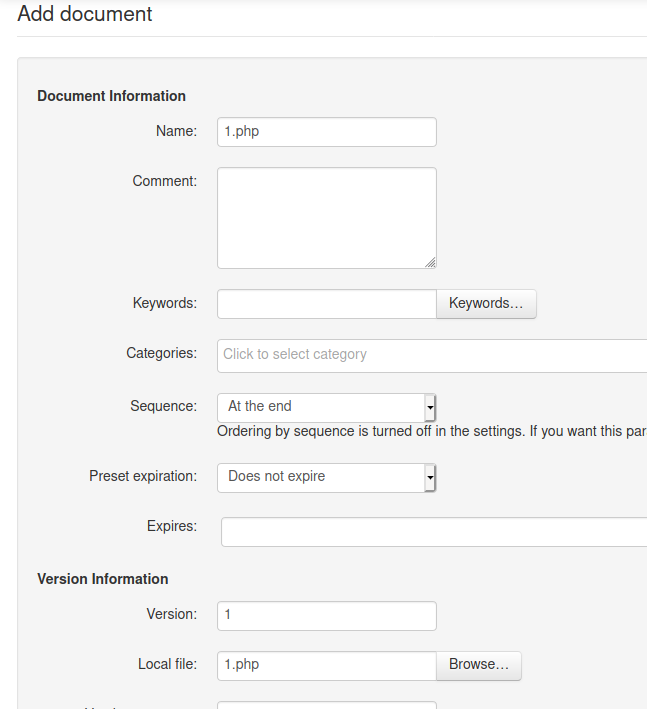The height and width of the screenshot is (709, 647).
Task: Click the Preset expiration: label
Action: tap(143, 476)
